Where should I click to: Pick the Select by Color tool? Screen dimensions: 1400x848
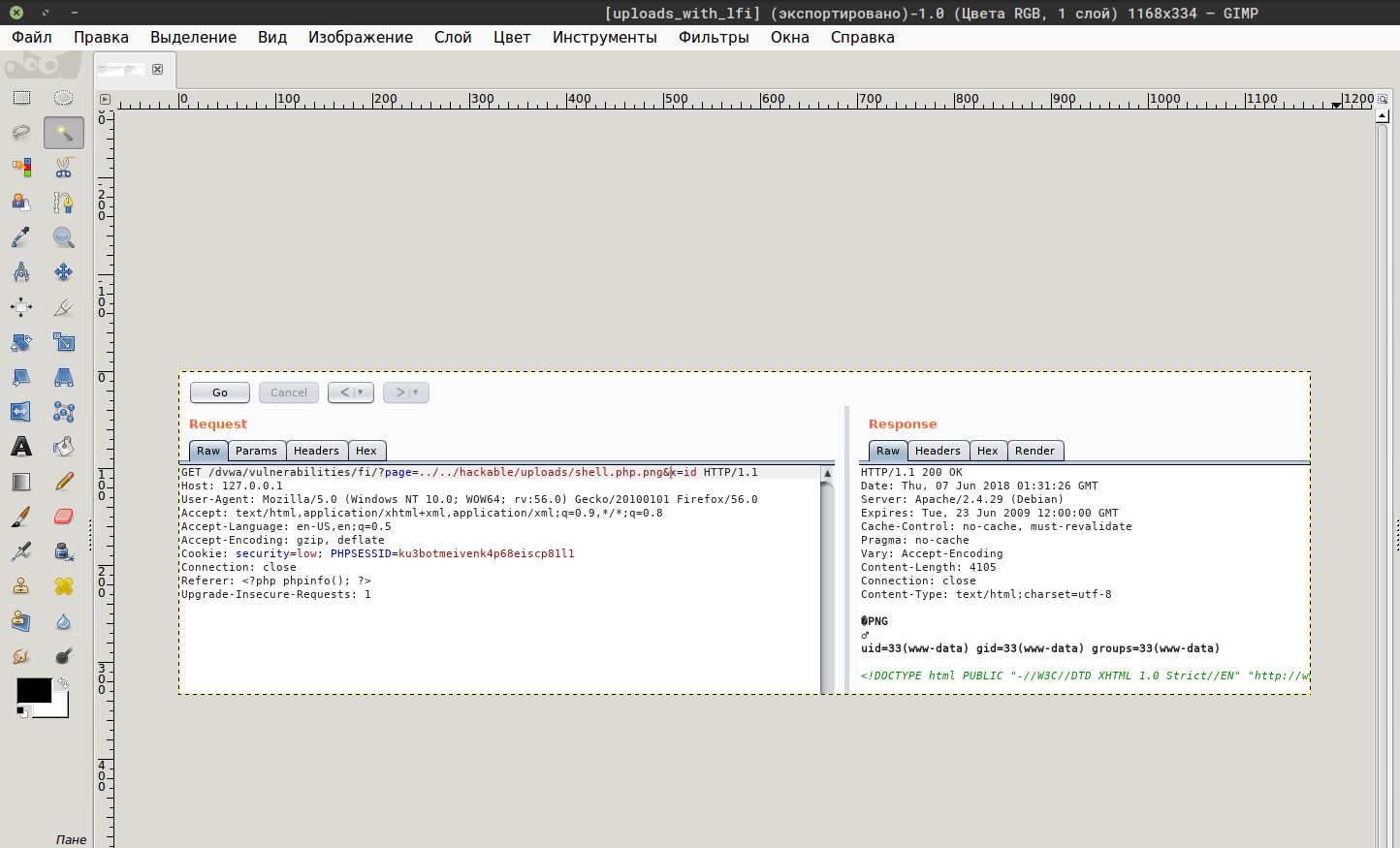[x=21, y=168]
